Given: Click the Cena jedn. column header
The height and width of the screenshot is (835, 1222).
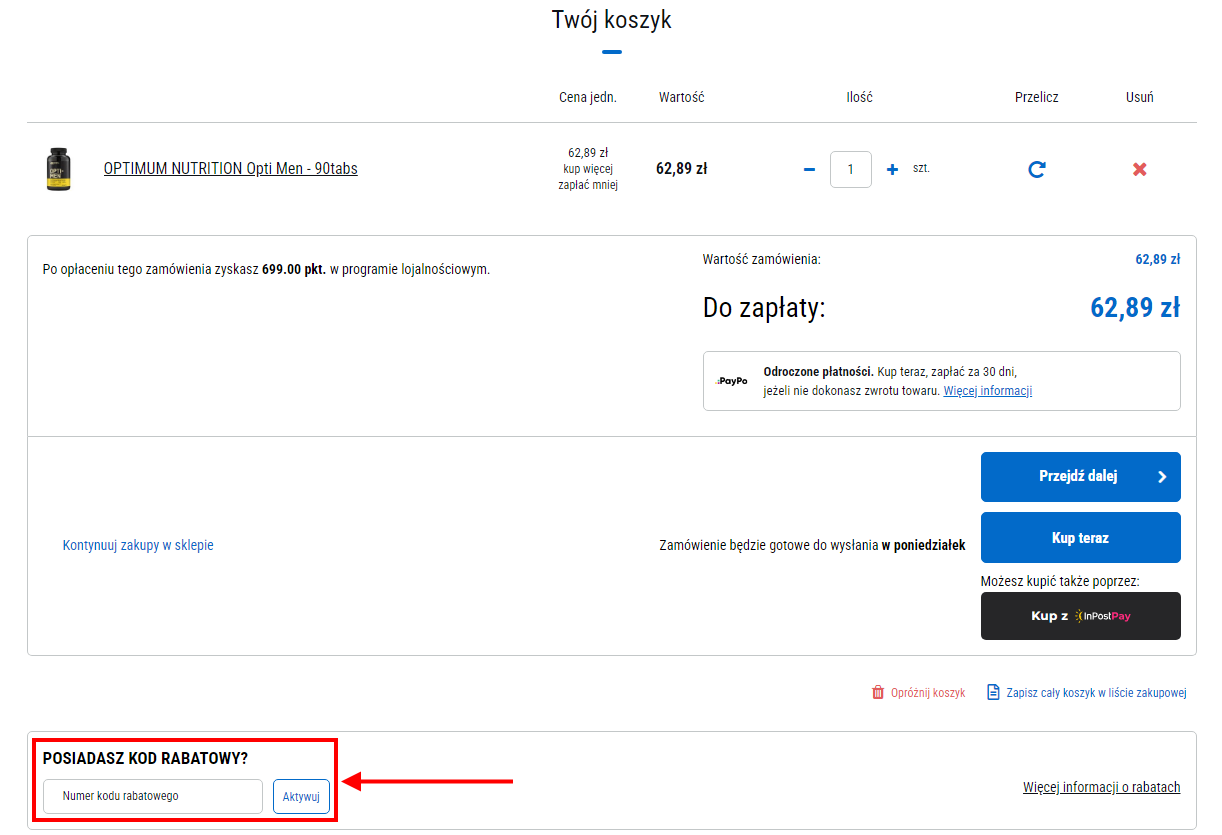Looking at the screenshot, I should pos(588,97).
